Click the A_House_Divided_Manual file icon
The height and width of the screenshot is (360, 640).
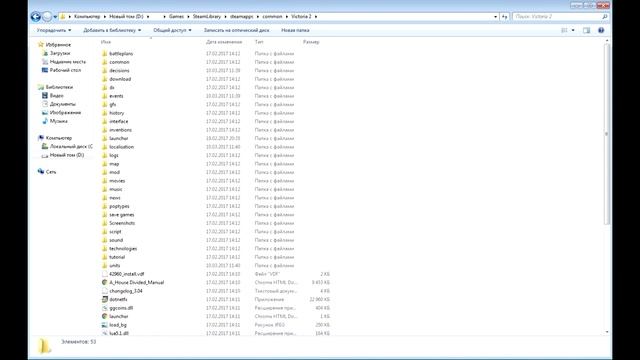[104, 282]
